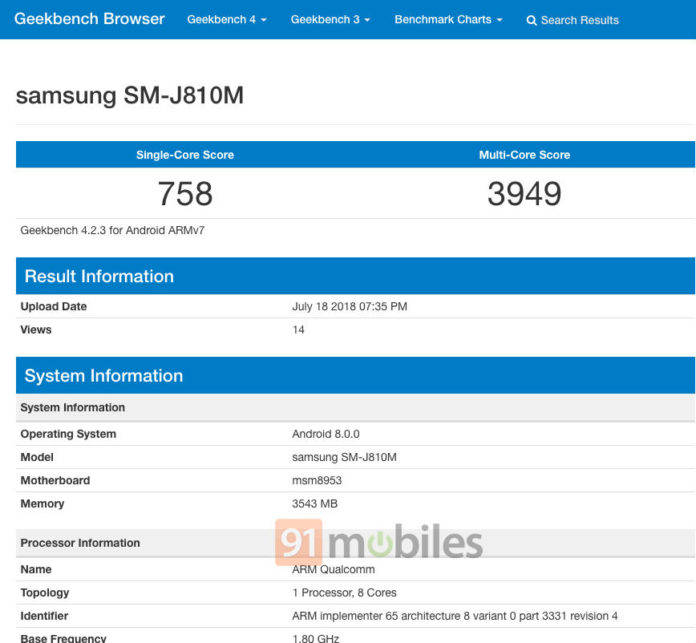Expand the Geekbench 3 dropdown menu
696x643 pixels.
pos(330,20)
